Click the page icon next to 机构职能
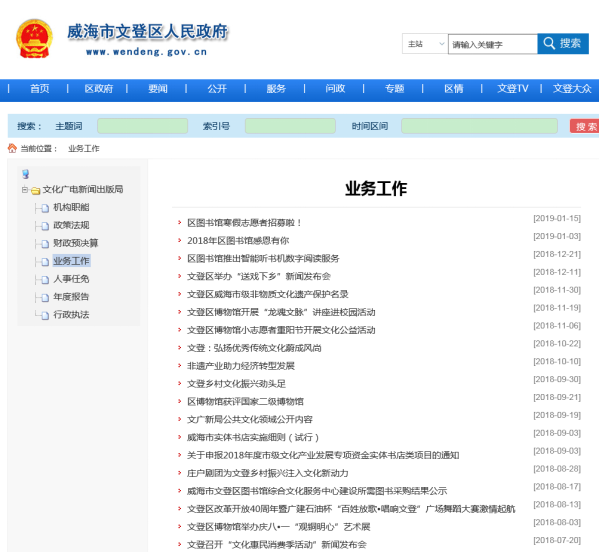Screen dimensions: 599x553 pyautogui.click(x=45, y=208)
